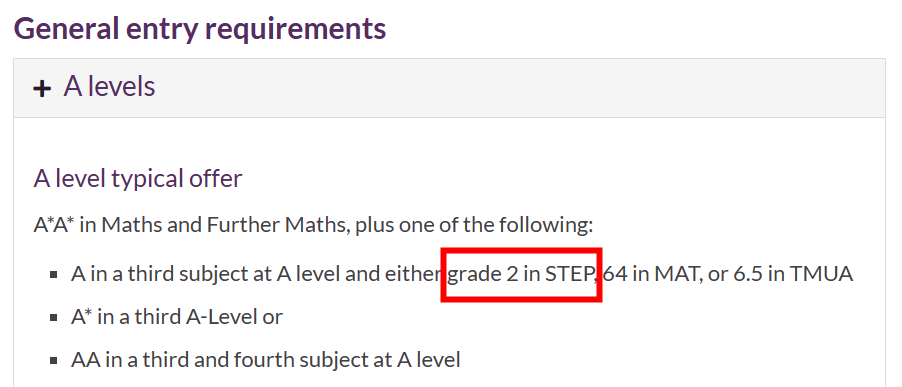The width and height of the screenshot is (902, 387).
Task: Click the square bullet before A* in a third A-Level
Action: pyautogui.click(x=53, y=317)
